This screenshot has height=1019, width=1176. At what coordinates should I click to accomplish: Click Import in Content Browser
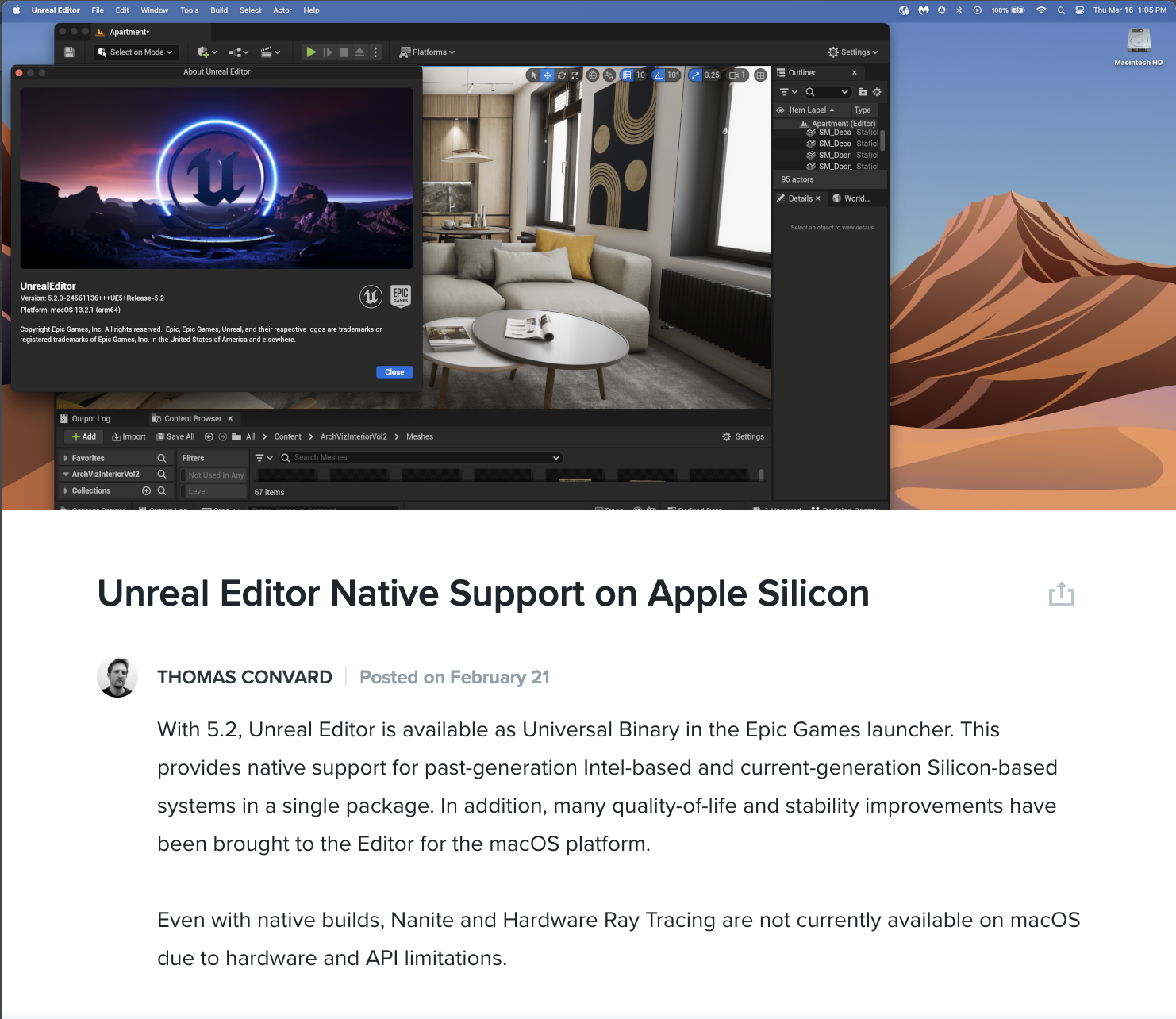129,437
